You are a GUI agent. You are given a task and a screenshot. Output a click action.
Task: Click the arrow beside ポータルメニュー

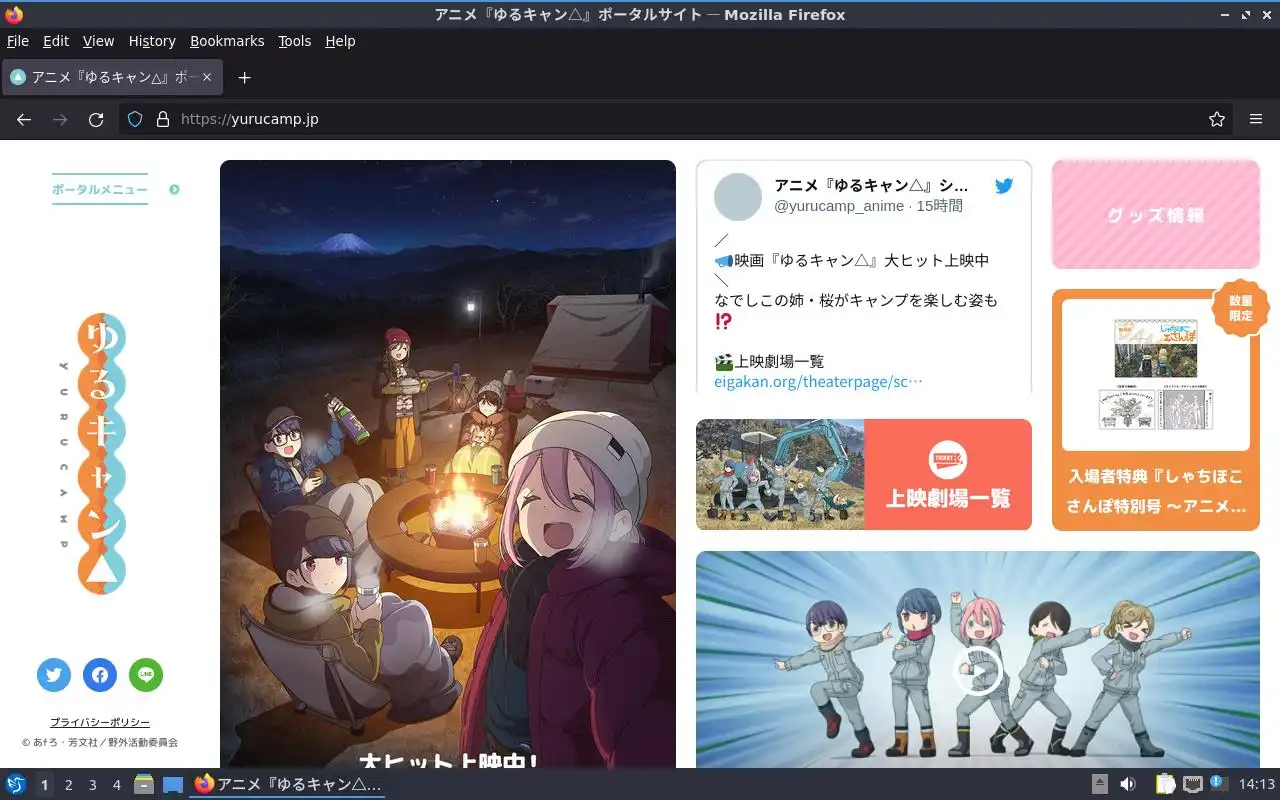(174, 189)
